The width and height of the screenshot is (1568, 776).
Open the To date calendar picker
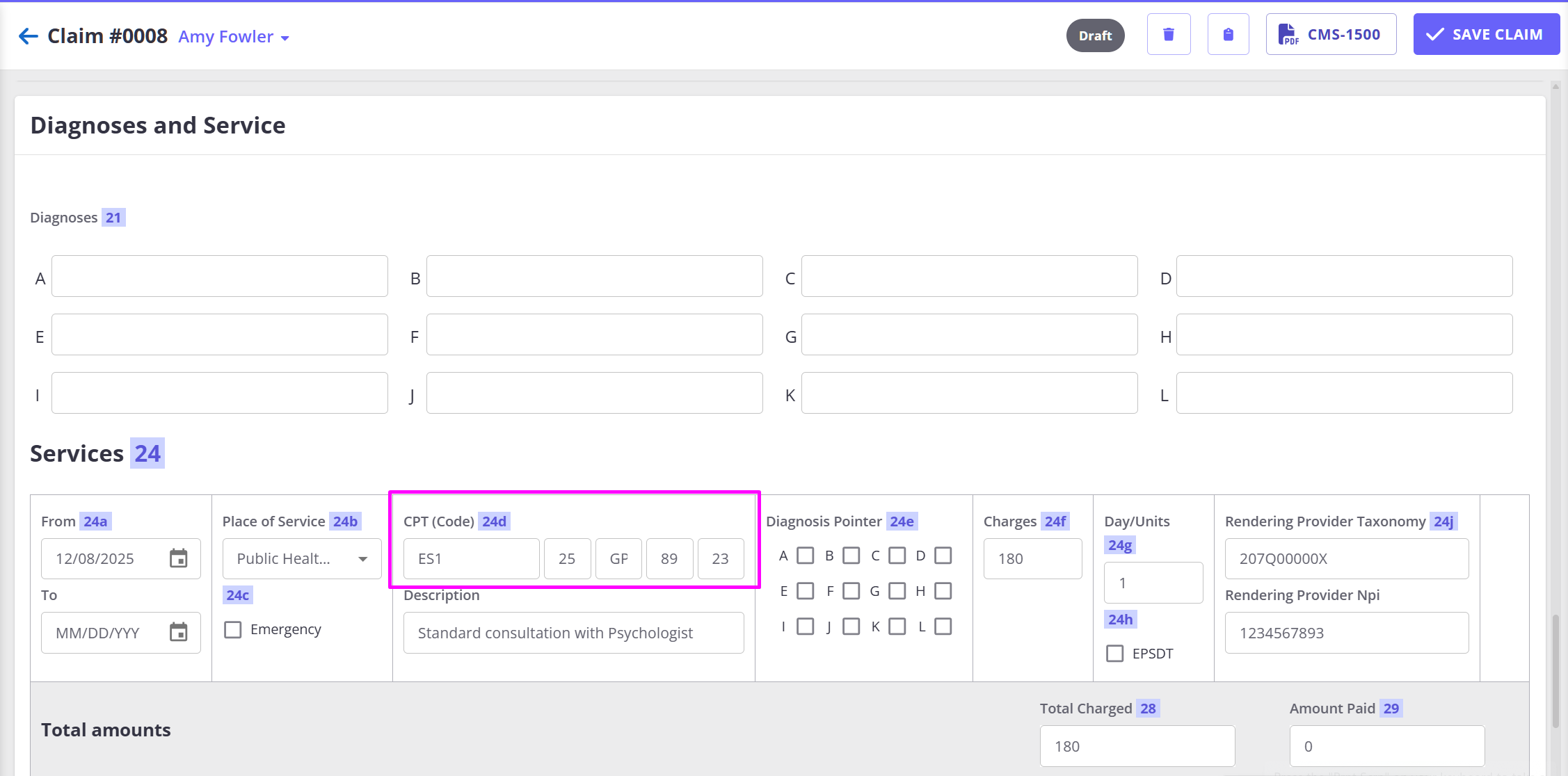[179, 632]
